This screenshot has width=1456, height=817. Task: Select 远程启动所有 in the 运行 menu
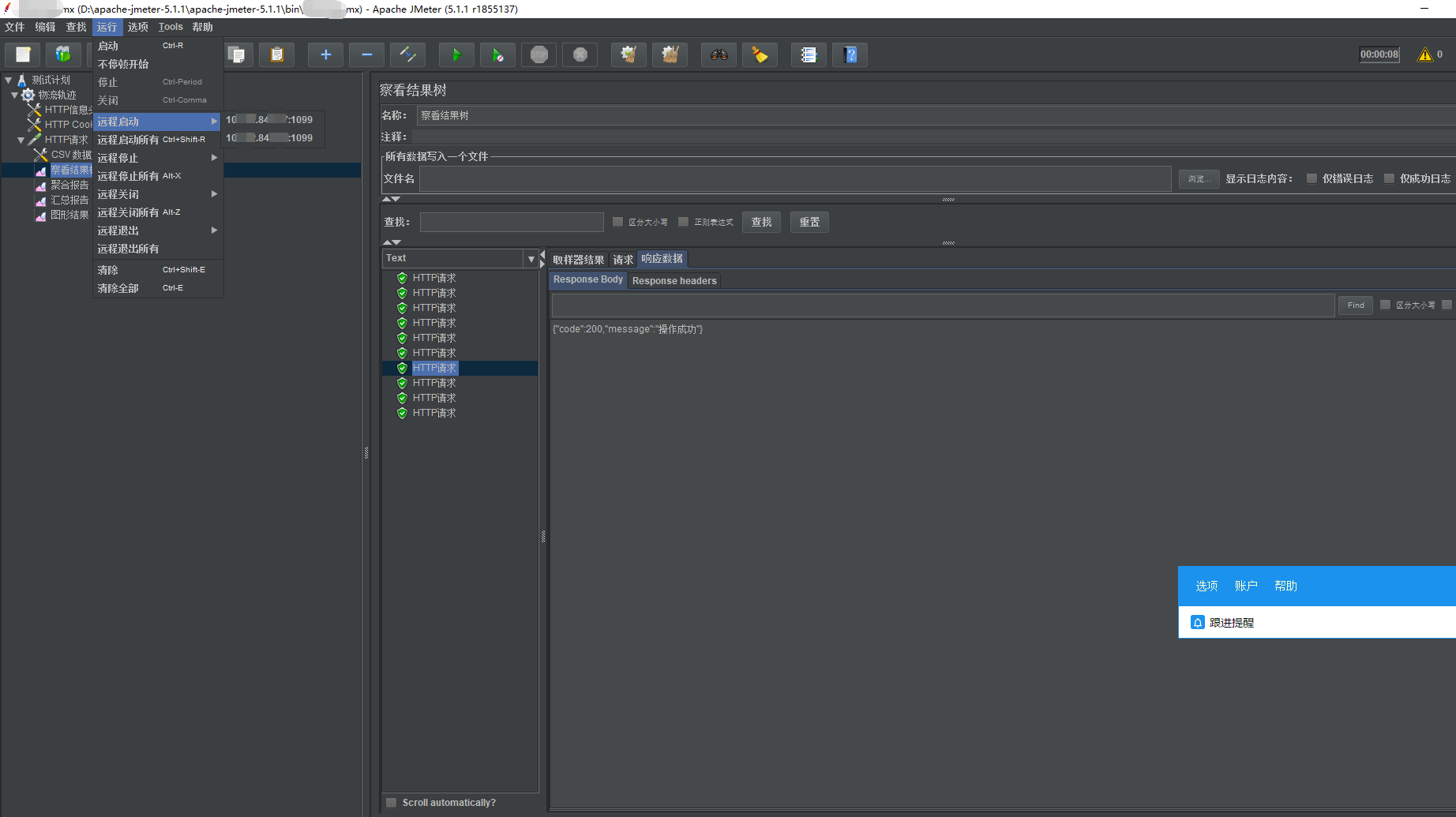157,140
